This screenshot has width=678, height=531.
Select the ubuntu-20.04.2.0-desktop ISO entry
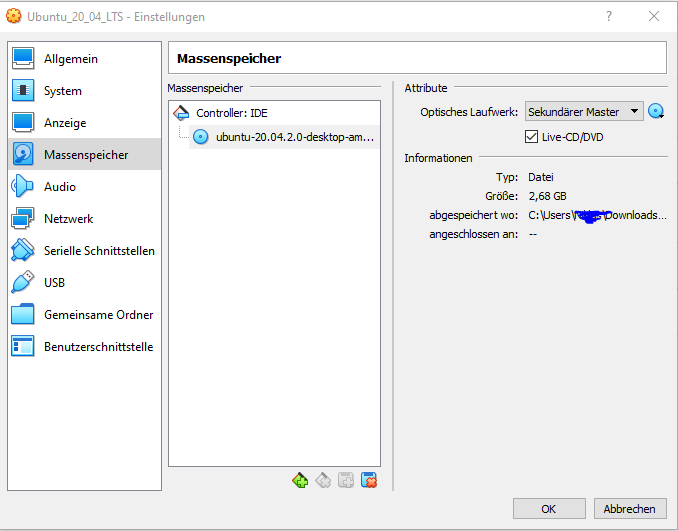pyautogui.click(x=284, y=137)
